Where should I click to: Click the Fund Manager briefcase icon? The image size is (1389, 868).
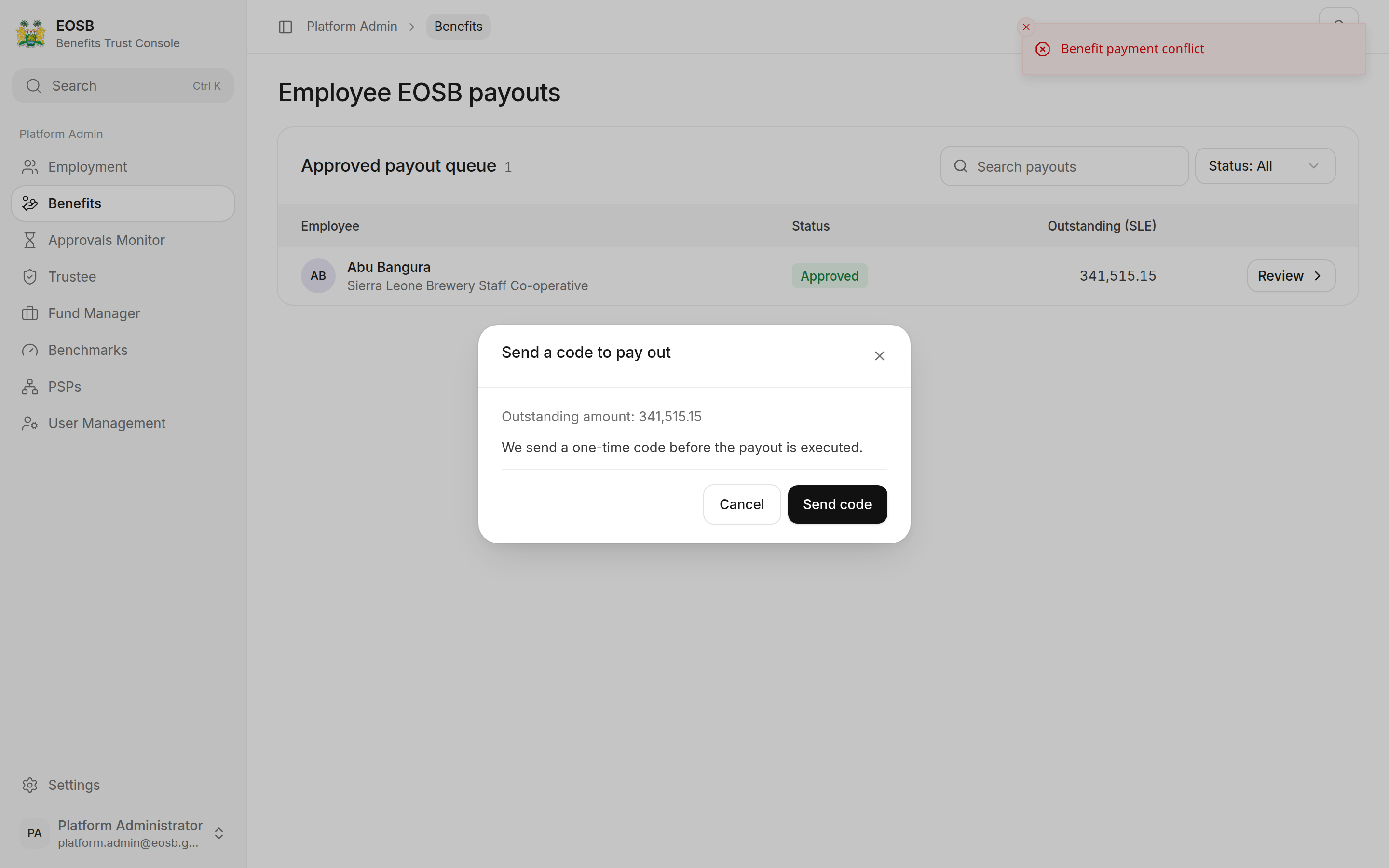[x=30, y=313]
